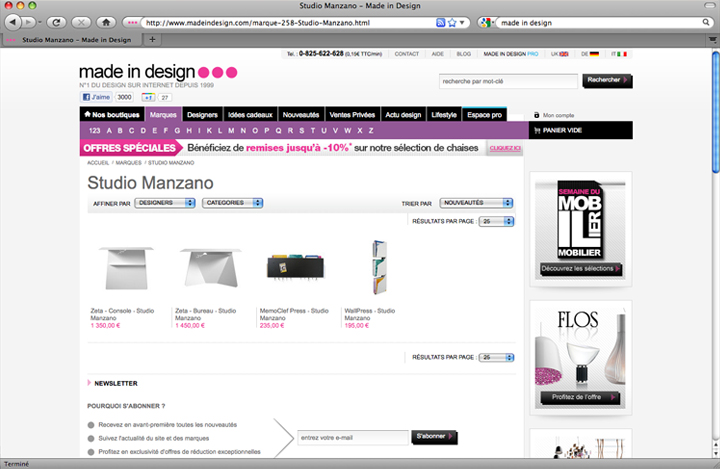Image resolution: width=720 pixels, height=469 pixels.
Task: List all tabs with the tab bar arrow
Action: click(x=712, y=40)
